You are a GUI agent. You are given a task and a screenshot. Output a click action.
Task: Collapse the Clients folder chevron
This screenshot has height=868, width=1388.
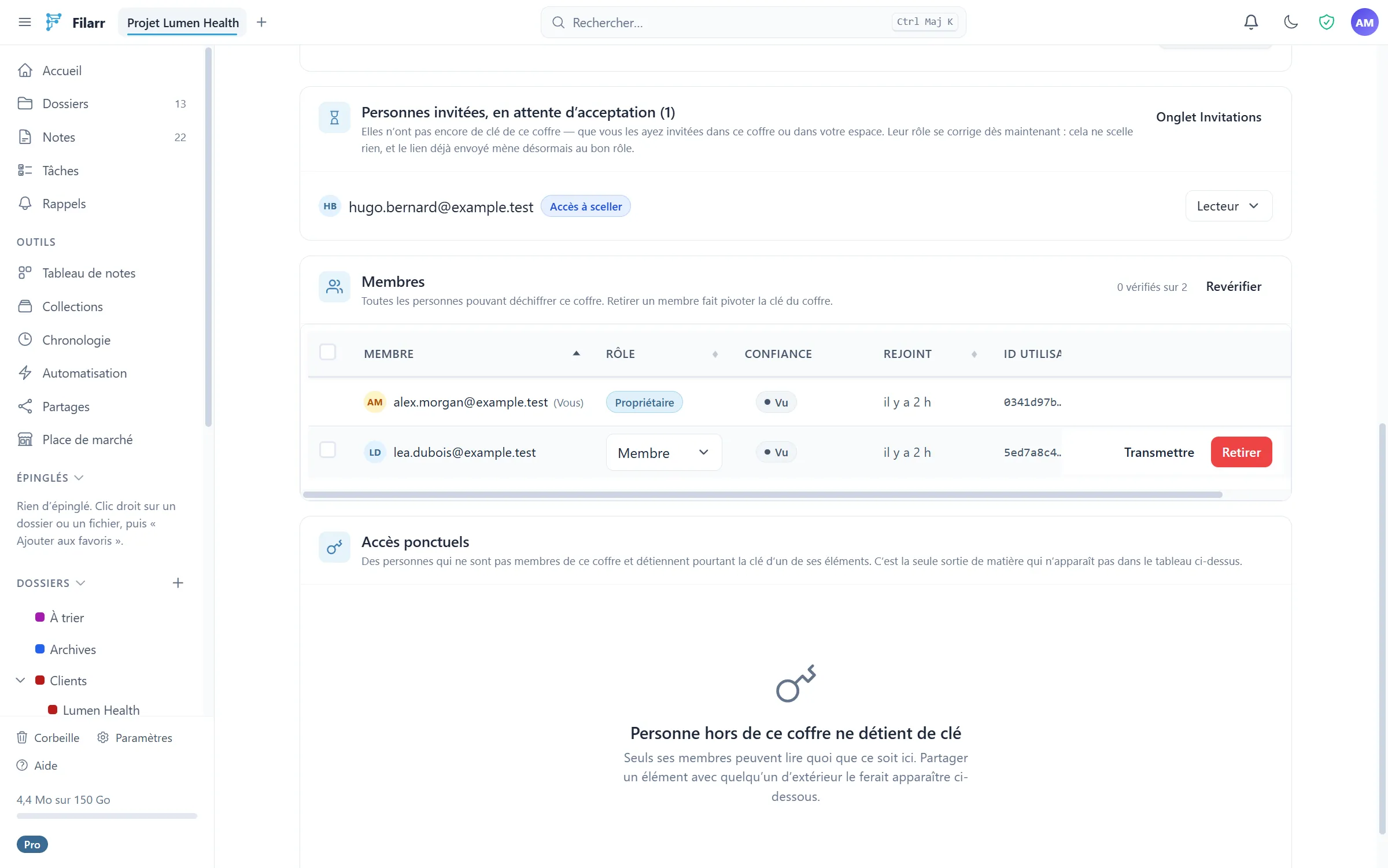click(x=21, y=681)
